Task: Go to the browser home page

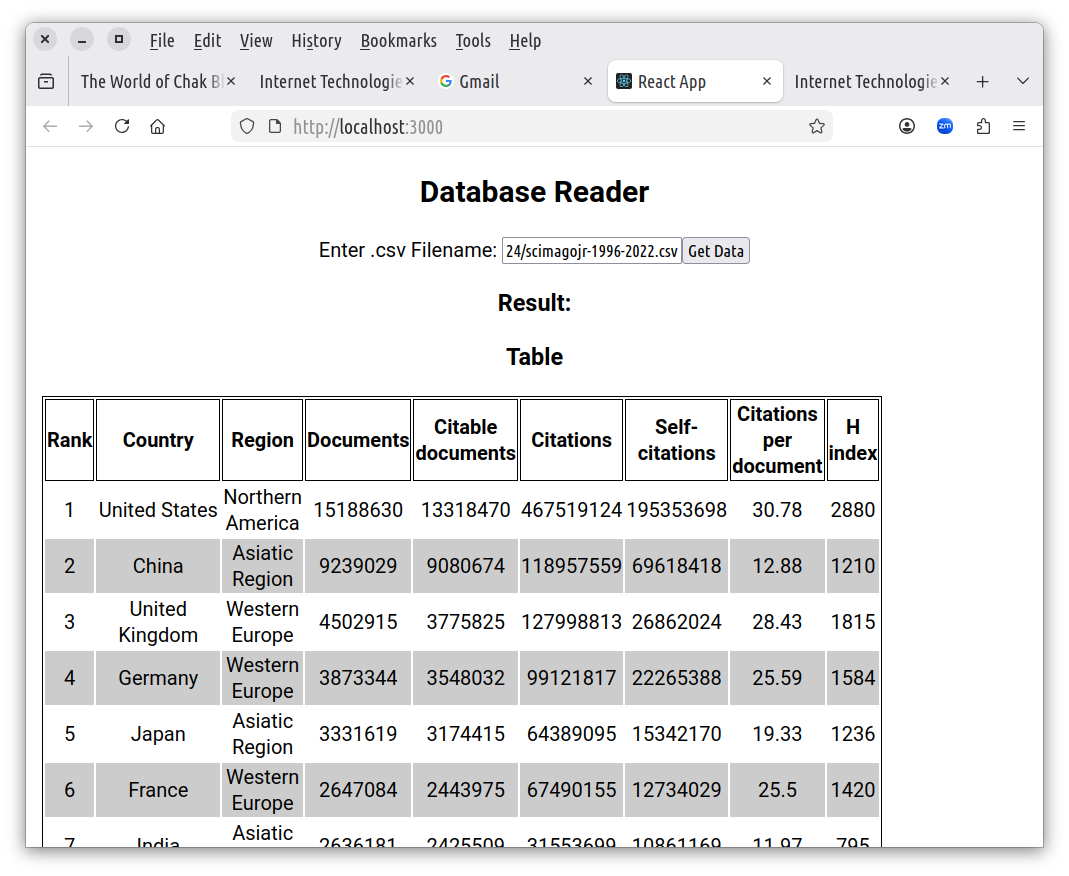Action: 157,126
